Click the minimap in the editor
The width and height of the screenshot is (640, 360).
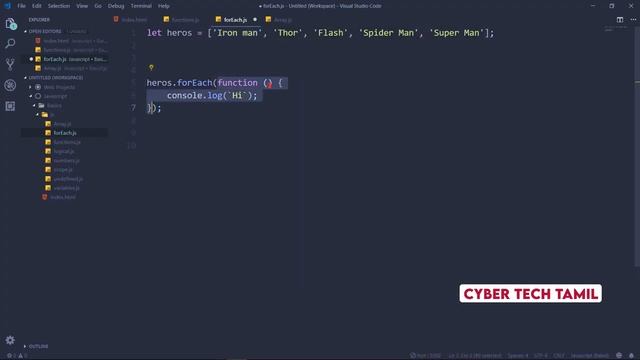(x=616, y=29)
